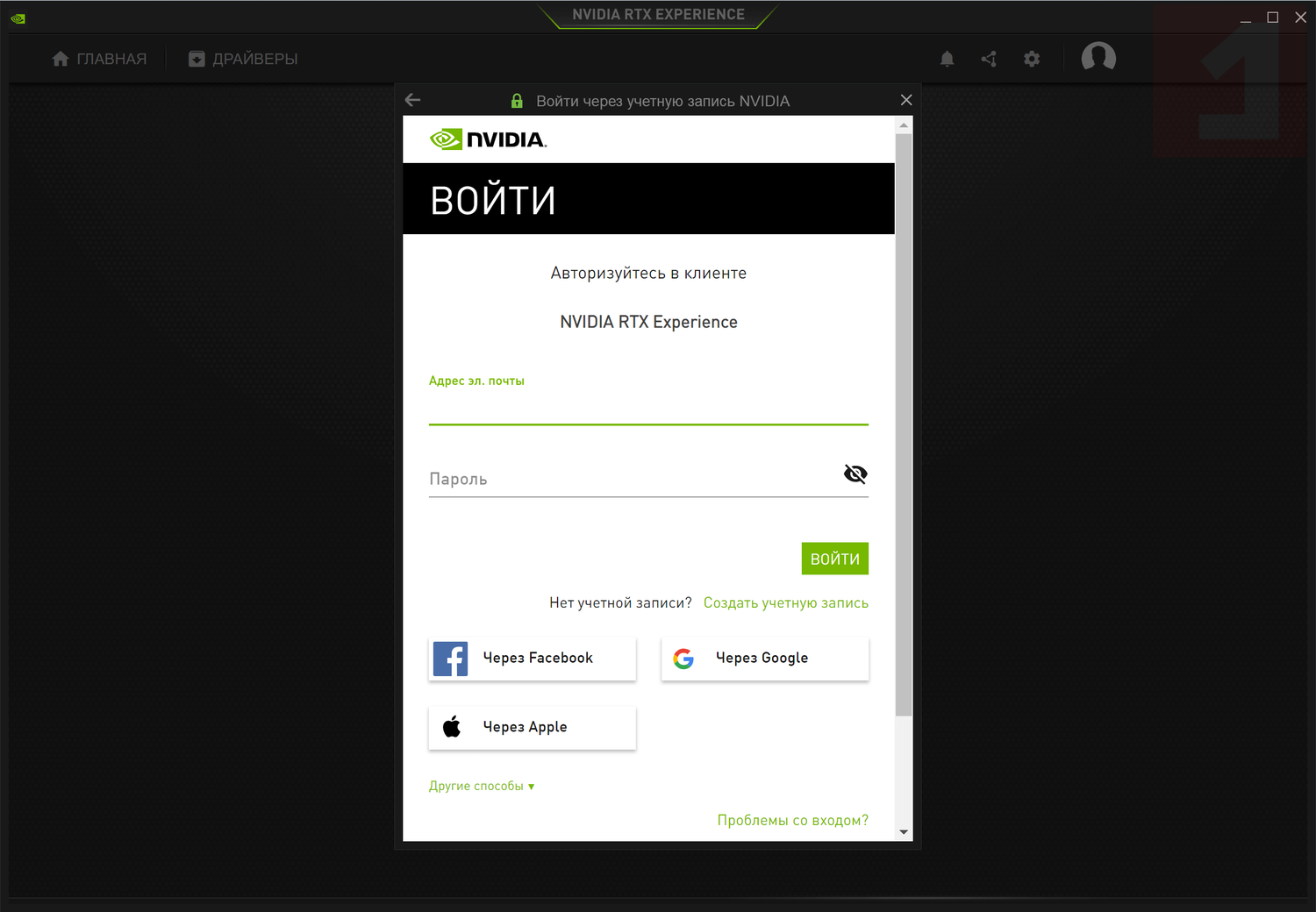Image resolution: width=1316 pixels, height=912 pixels.
Task: Click the NVIDIA app icon in title bar
Action: pos(18,18)
